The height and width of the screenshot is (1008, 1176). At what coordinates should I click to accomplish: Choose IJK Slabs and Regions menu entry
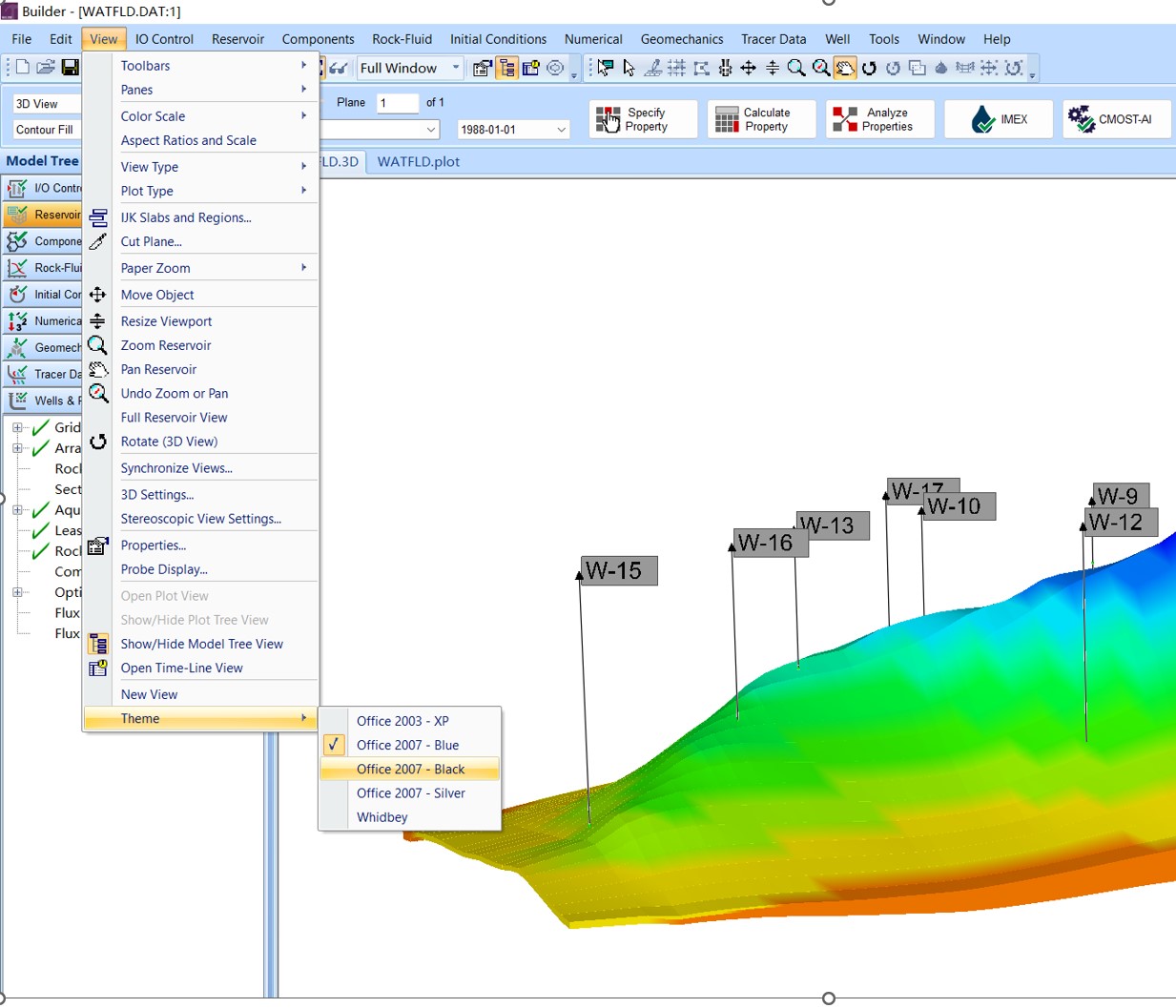point(186,217)
